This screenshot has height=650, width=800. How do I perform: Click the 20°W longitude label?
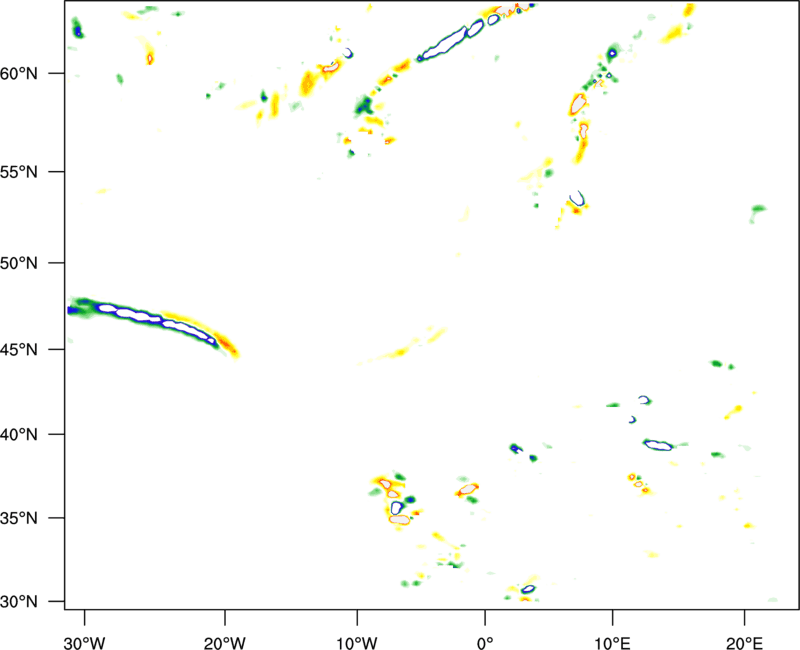coord(224,643)
